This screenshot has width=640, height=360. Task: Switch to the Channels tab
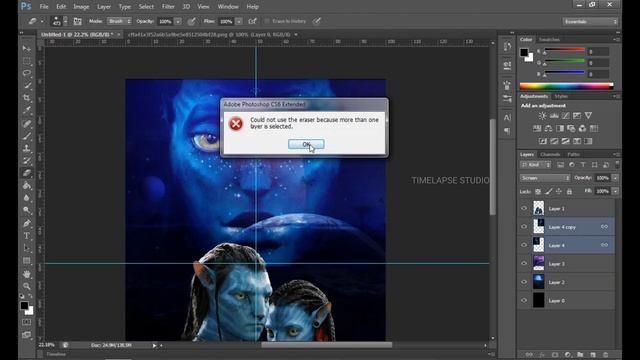click(x=550, y=154)
